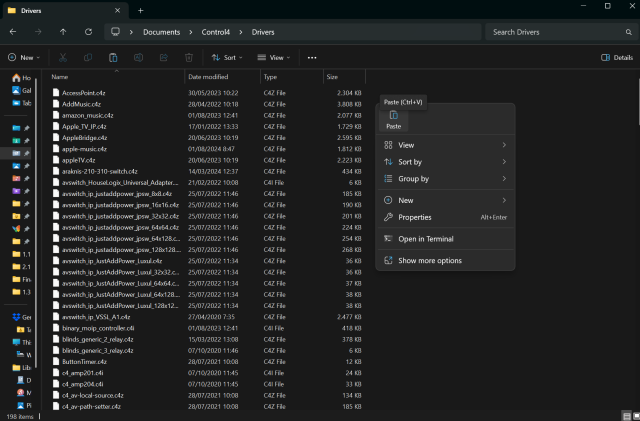The height and width of the screenshot is (421, 640).
Task: Click Documents in the address bar
Action: [x=162, y=32]
